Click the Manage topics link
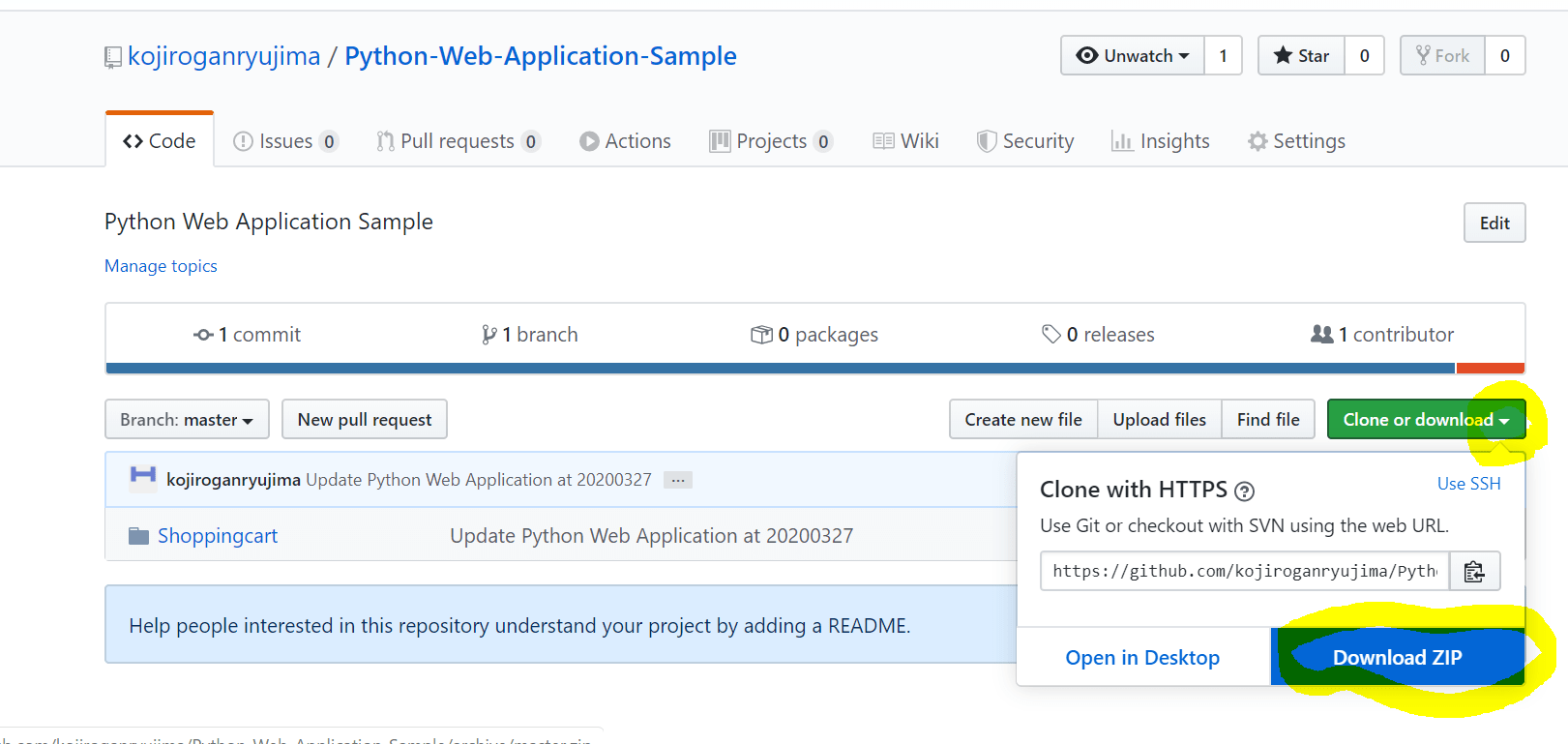 (x=161, y=266)
